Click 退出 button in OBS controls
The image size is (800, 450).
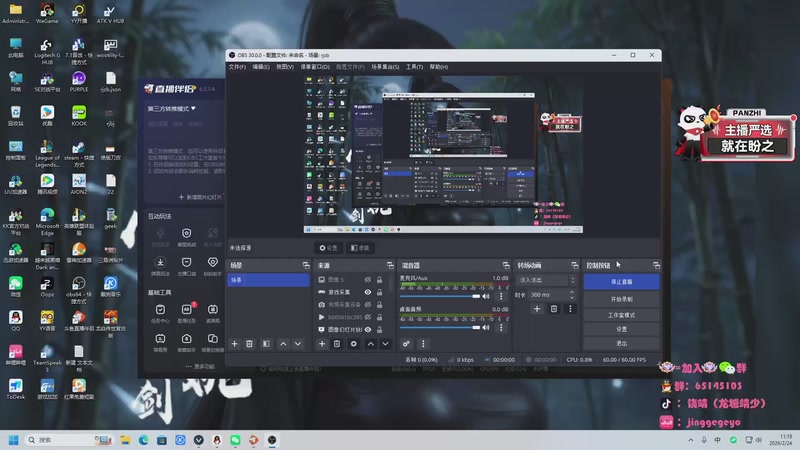tap(621, 343)
